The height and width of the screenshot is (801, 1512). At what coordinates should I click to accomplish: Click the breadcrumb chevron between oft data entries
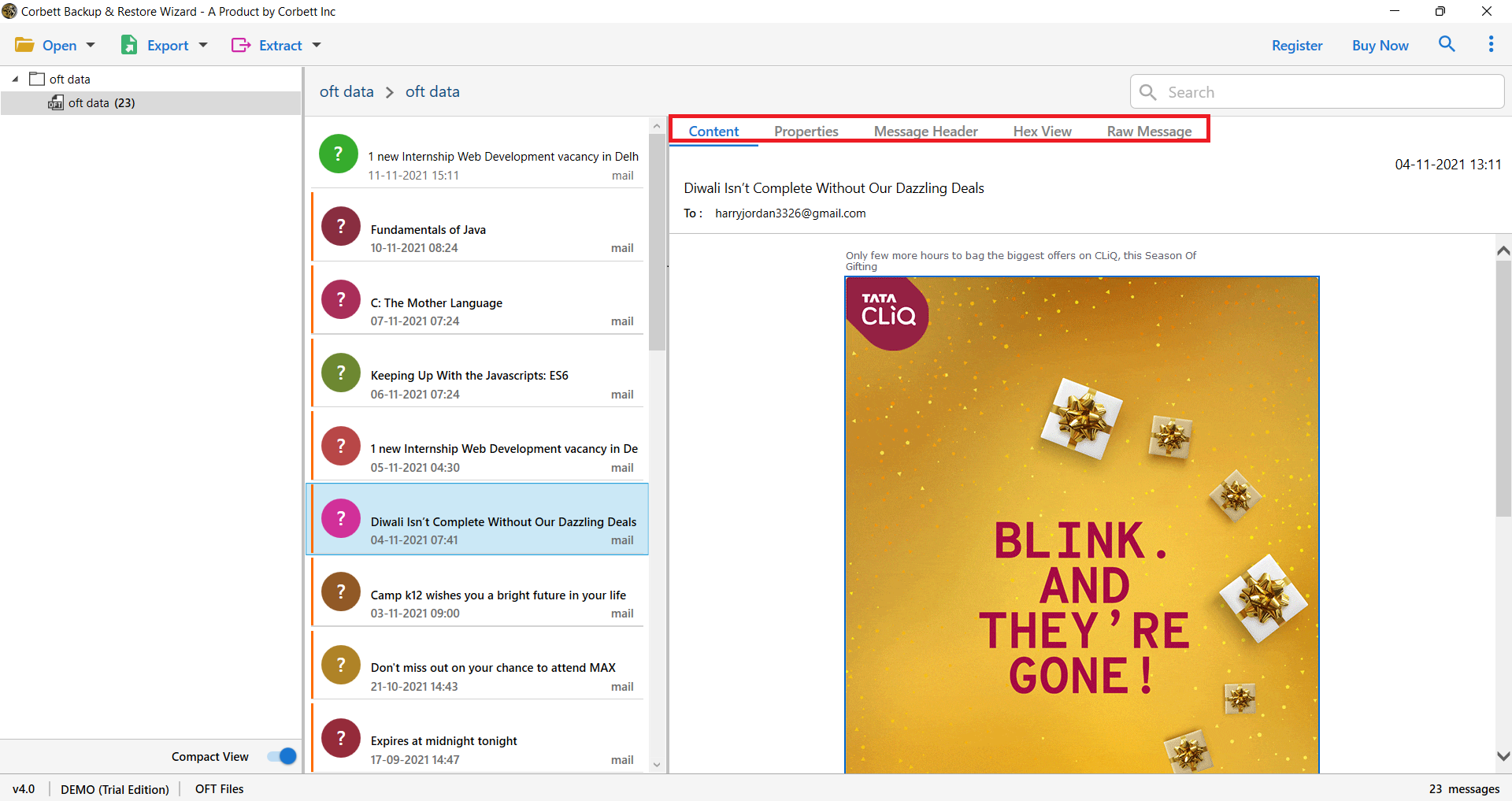pyautogui.click(x=390, y=92)
